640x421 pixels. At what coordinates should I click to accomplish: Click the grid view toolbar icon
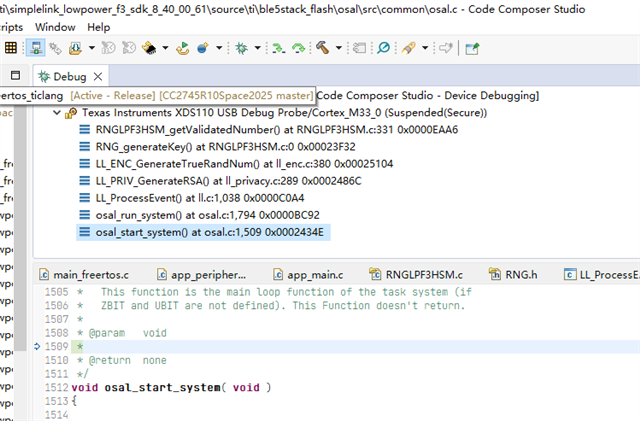11,48
